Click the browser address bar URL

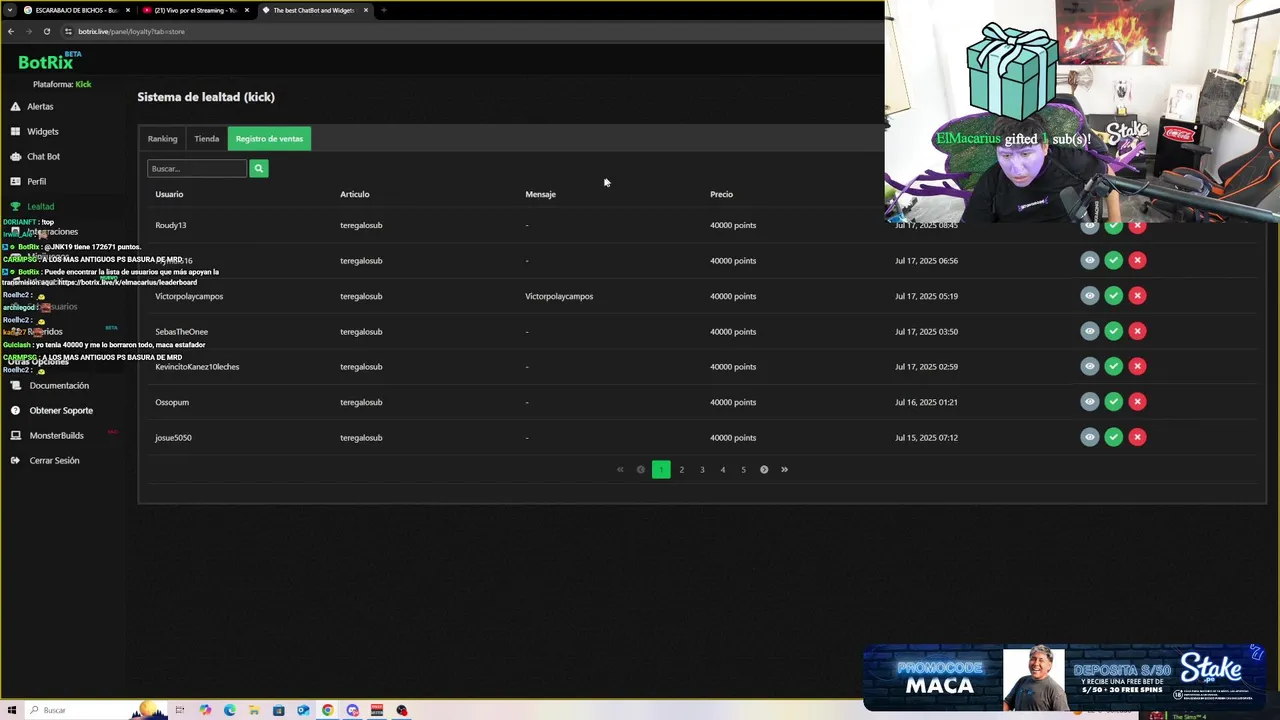131,31
